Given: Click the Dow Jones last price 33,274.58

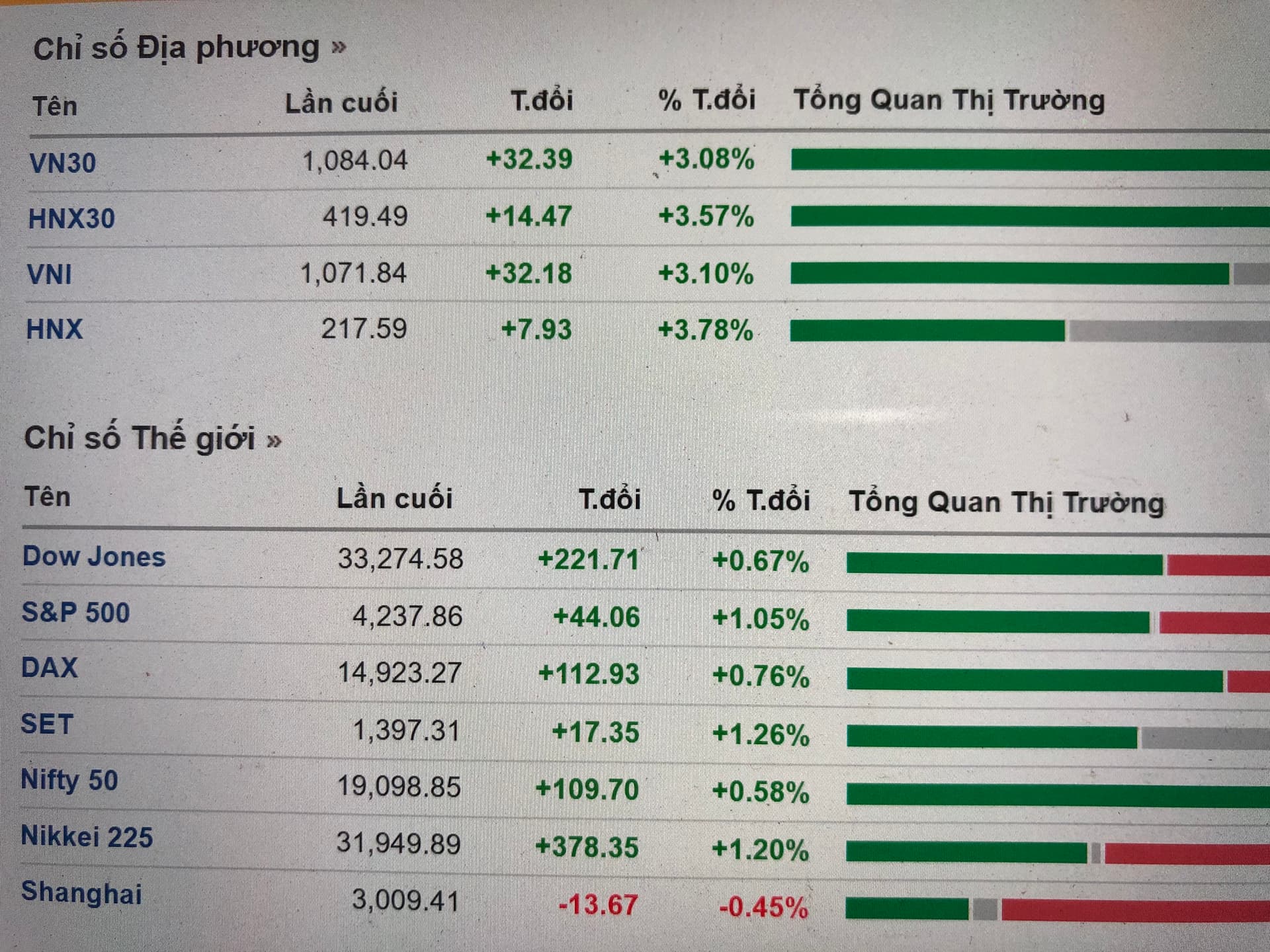Looking at the screenshot, I should click(400, 559).
